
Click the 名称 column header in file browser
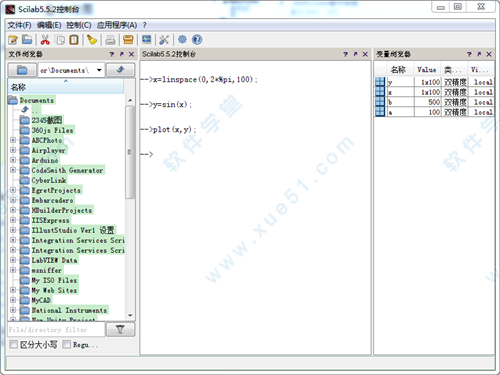click(66, 87)
